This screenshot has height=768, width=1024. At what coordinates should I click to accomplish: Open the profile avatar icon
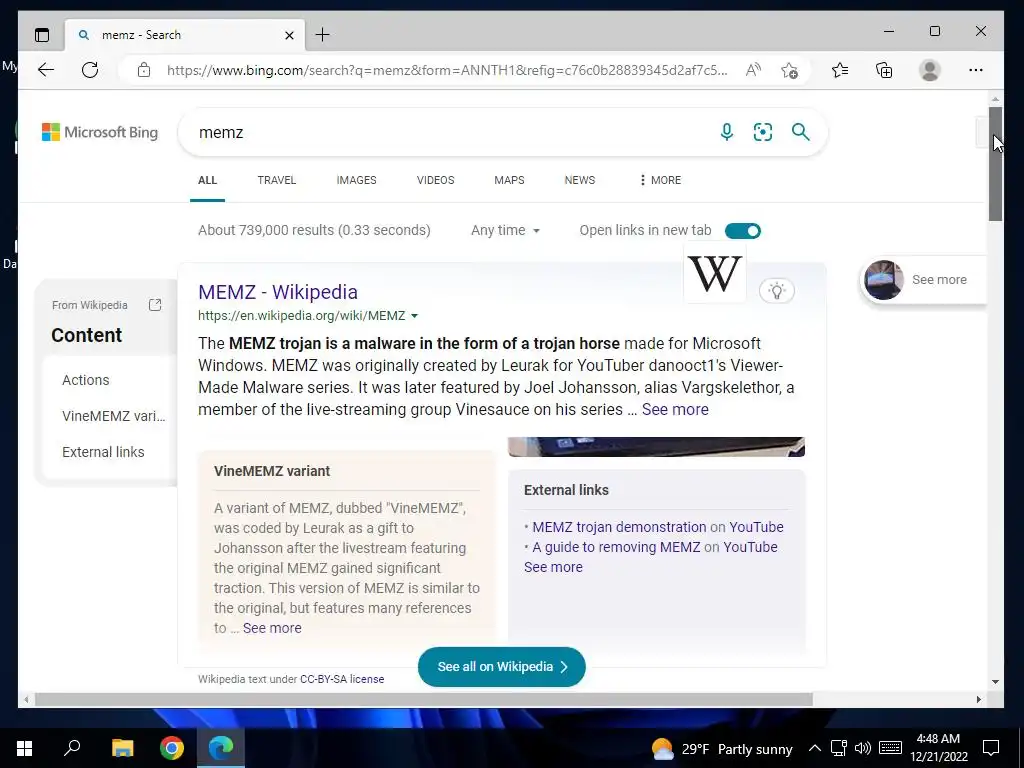[x=929, y=70]
